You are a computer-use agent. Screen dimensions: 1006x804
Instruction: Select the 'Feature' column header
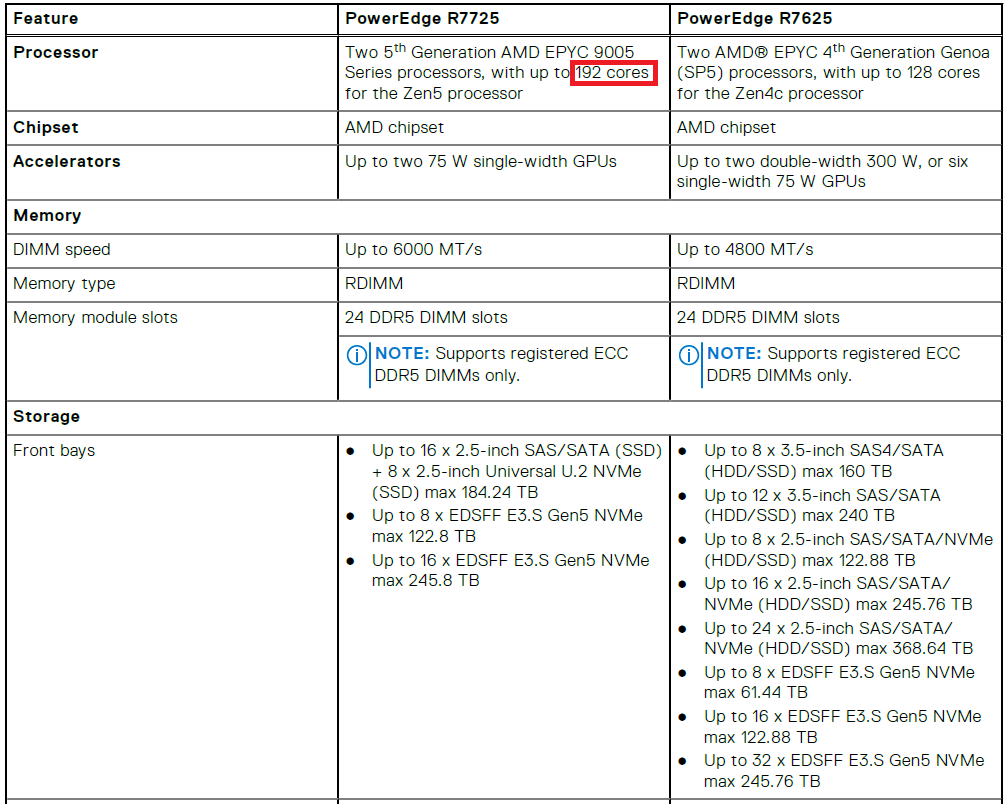46,18
